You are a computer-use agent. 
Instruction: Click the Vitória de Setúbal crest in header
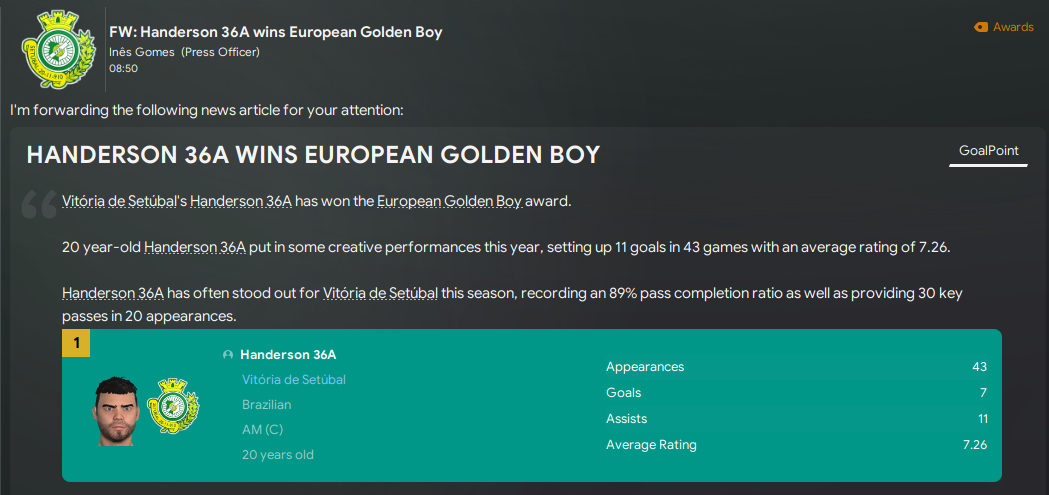54,52
